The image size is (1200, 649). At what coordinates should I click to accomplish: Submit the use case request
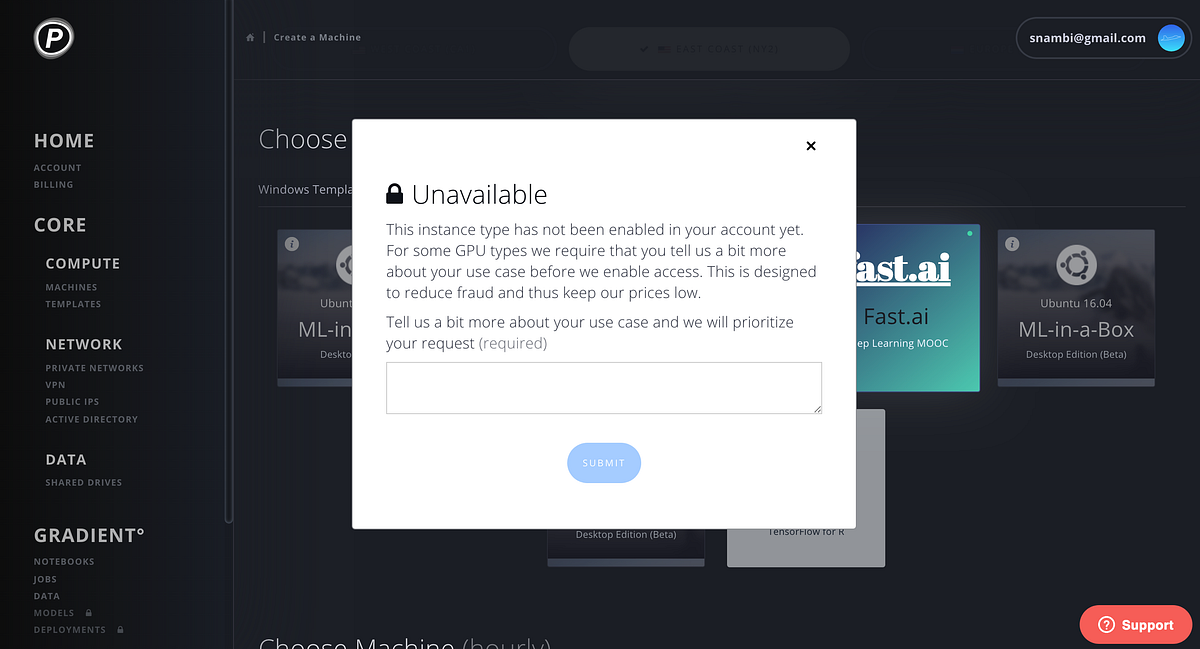[x=604, y=463]
